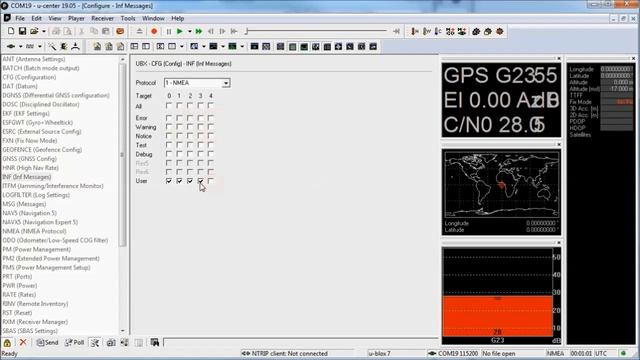Image resolution: width=640 pixels, height=360 pixels.
Task: Open the Window menu
Action: 153,18
